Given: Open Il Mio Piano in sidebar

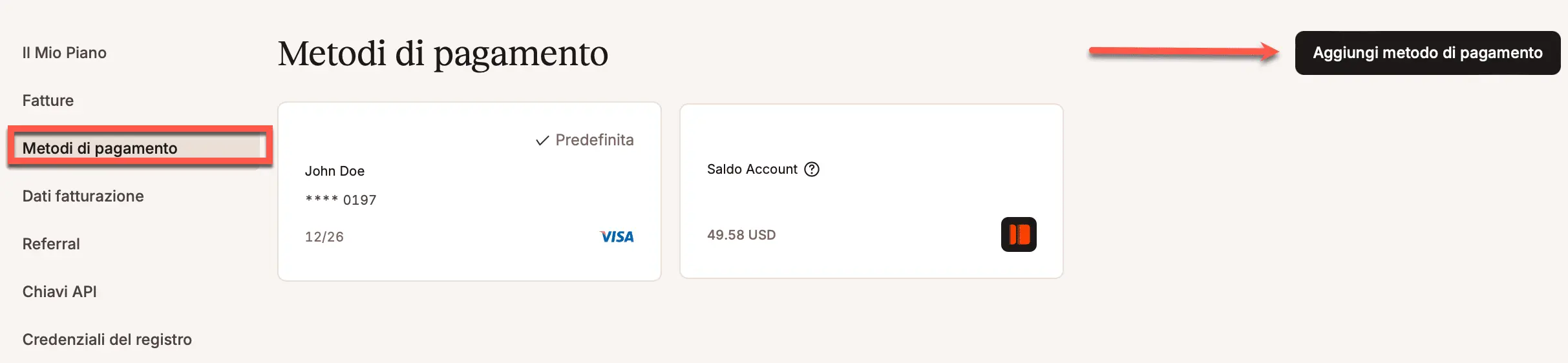Looking at the screenshot, I should (x=65, y=53).
